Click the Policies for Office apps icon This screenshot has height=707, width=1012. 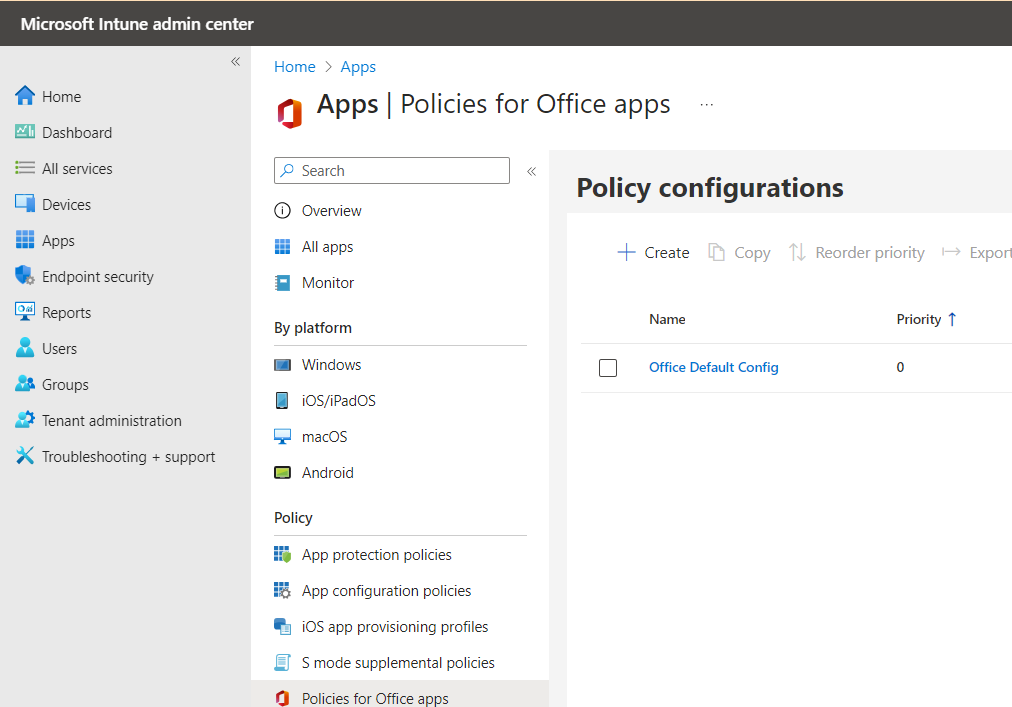coord(282,698)
